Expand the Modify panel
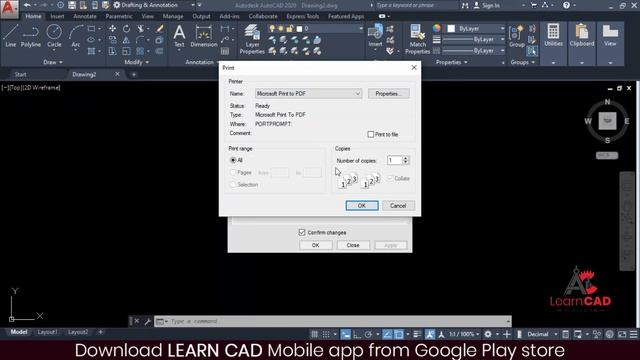640x360 pixels. [137, 62]
